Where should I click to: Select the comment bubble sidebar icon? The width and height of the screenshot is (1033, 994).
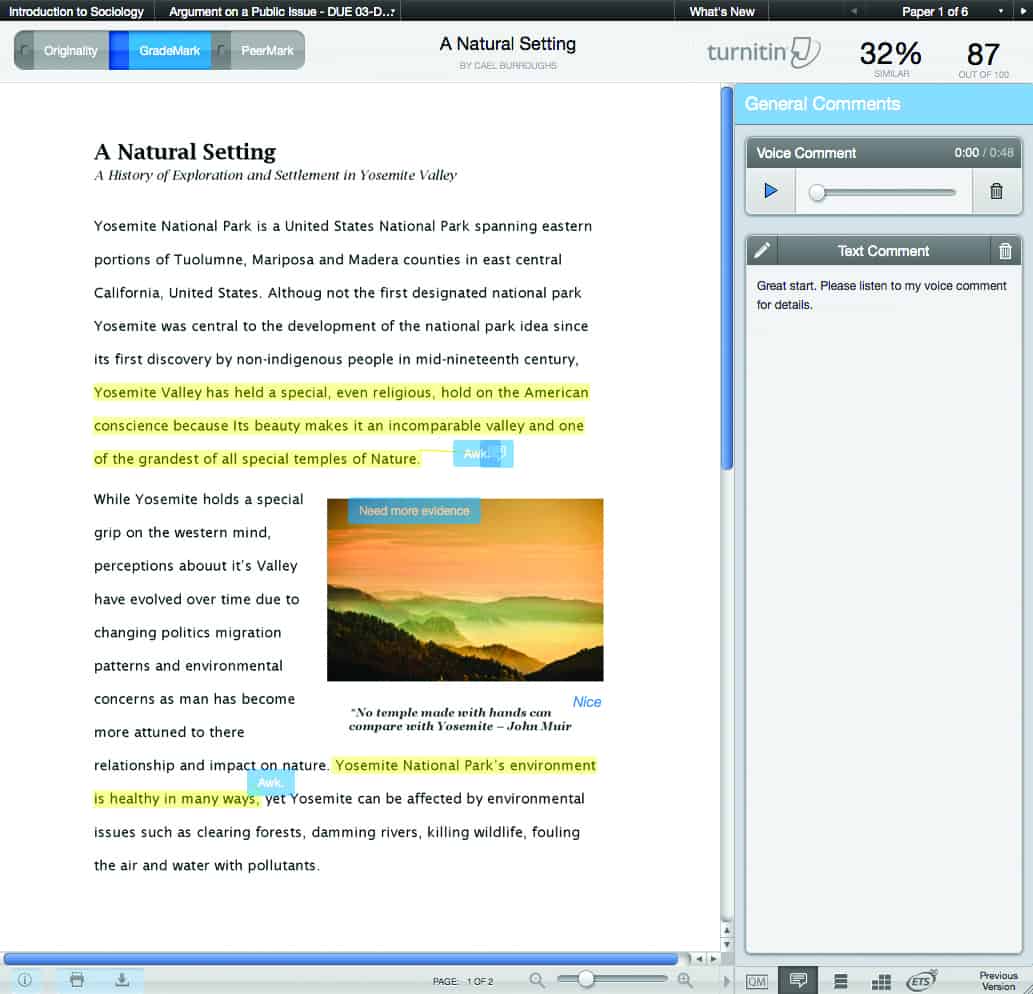click(798, 981)
